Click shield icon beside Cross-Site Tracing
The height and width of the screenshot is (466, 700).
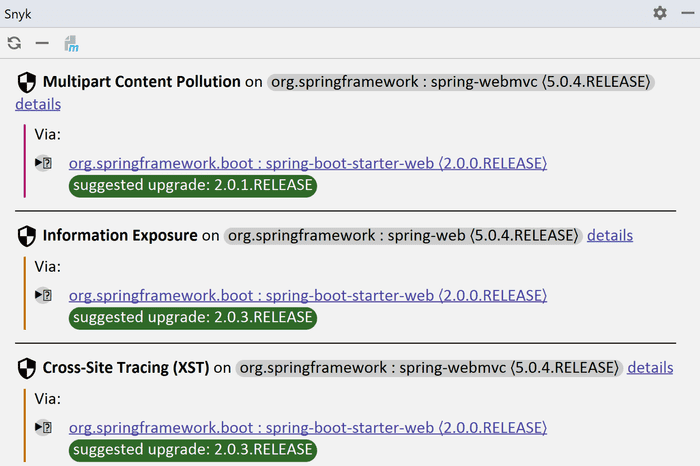coord(27,368)
